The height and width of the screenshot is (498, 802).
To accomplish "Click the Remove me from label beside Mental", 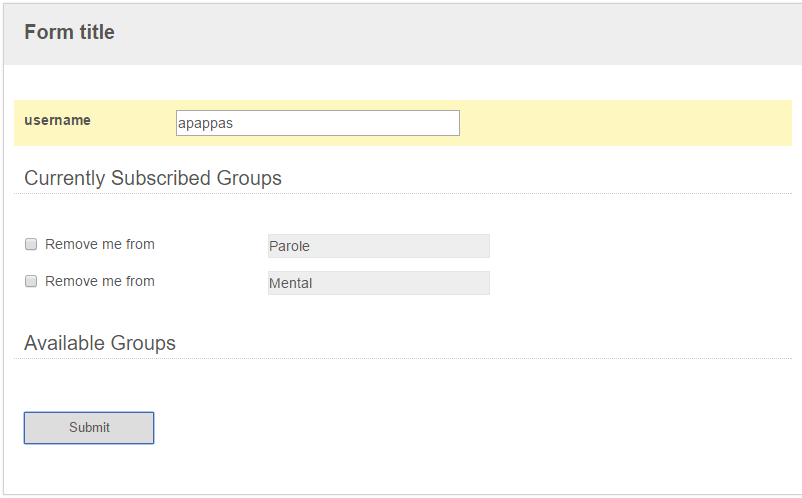I will pos(100,281).
